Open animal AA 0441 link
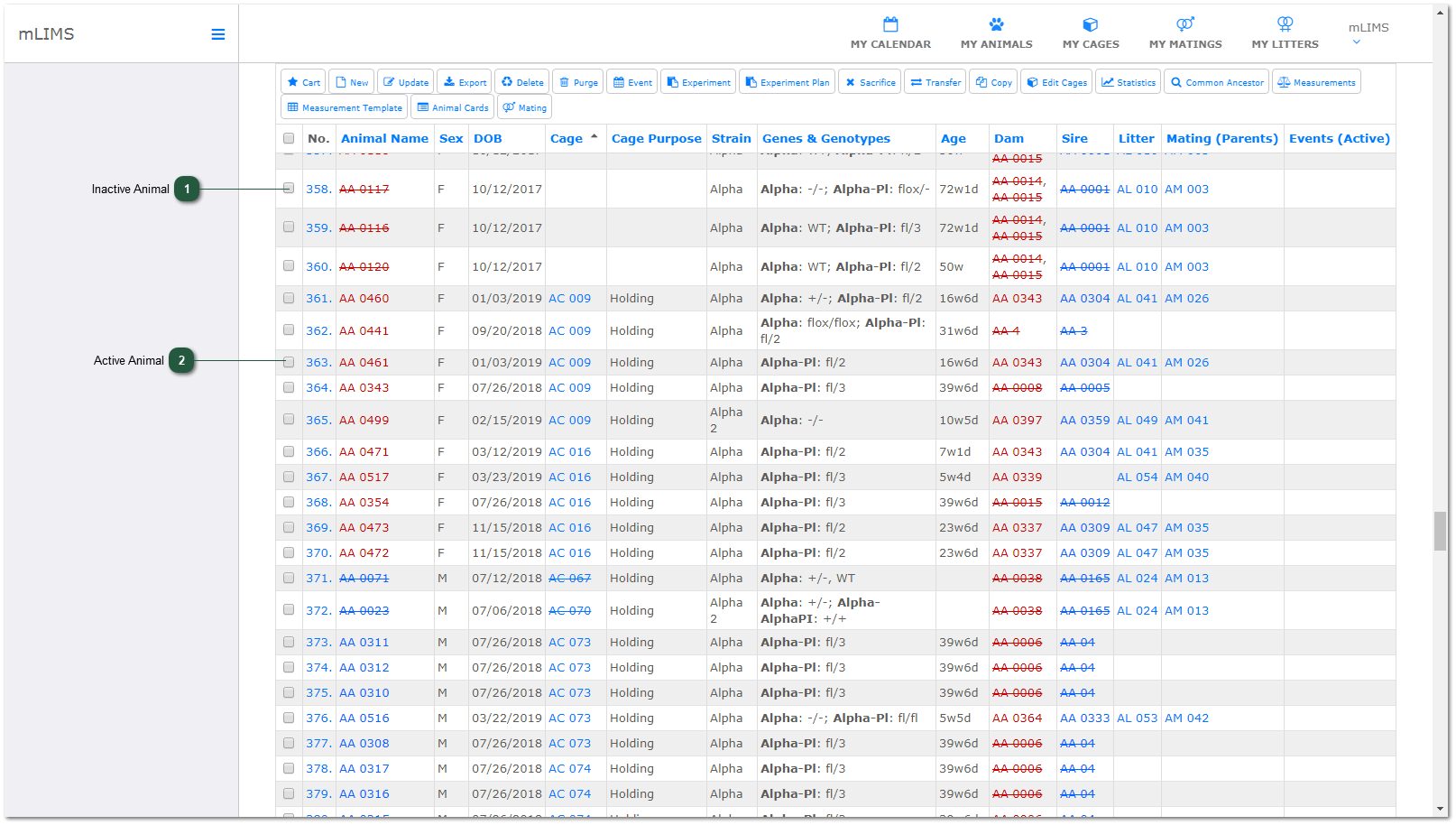Screen dimensions: 1456x825 tap(364, 330)
